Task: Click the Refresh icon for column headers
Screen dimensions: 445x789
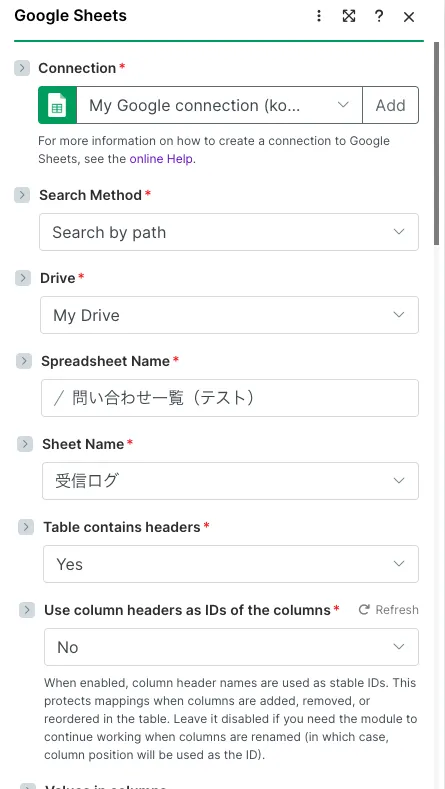Action: point(364,610)
